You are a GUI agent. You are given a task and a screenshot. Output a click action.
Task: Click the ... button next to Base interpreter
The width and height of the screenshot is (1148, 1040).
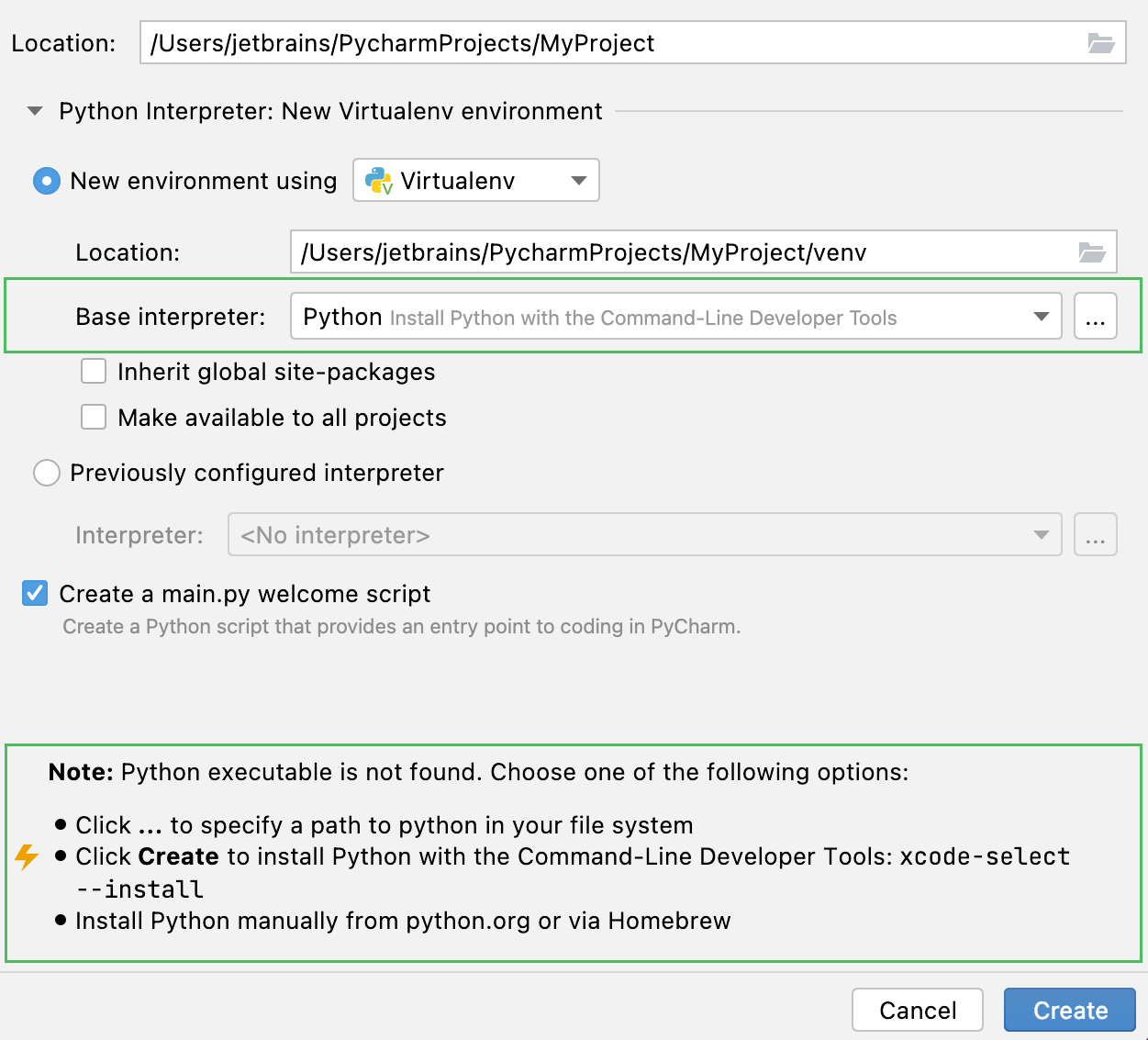(1095, 316)
